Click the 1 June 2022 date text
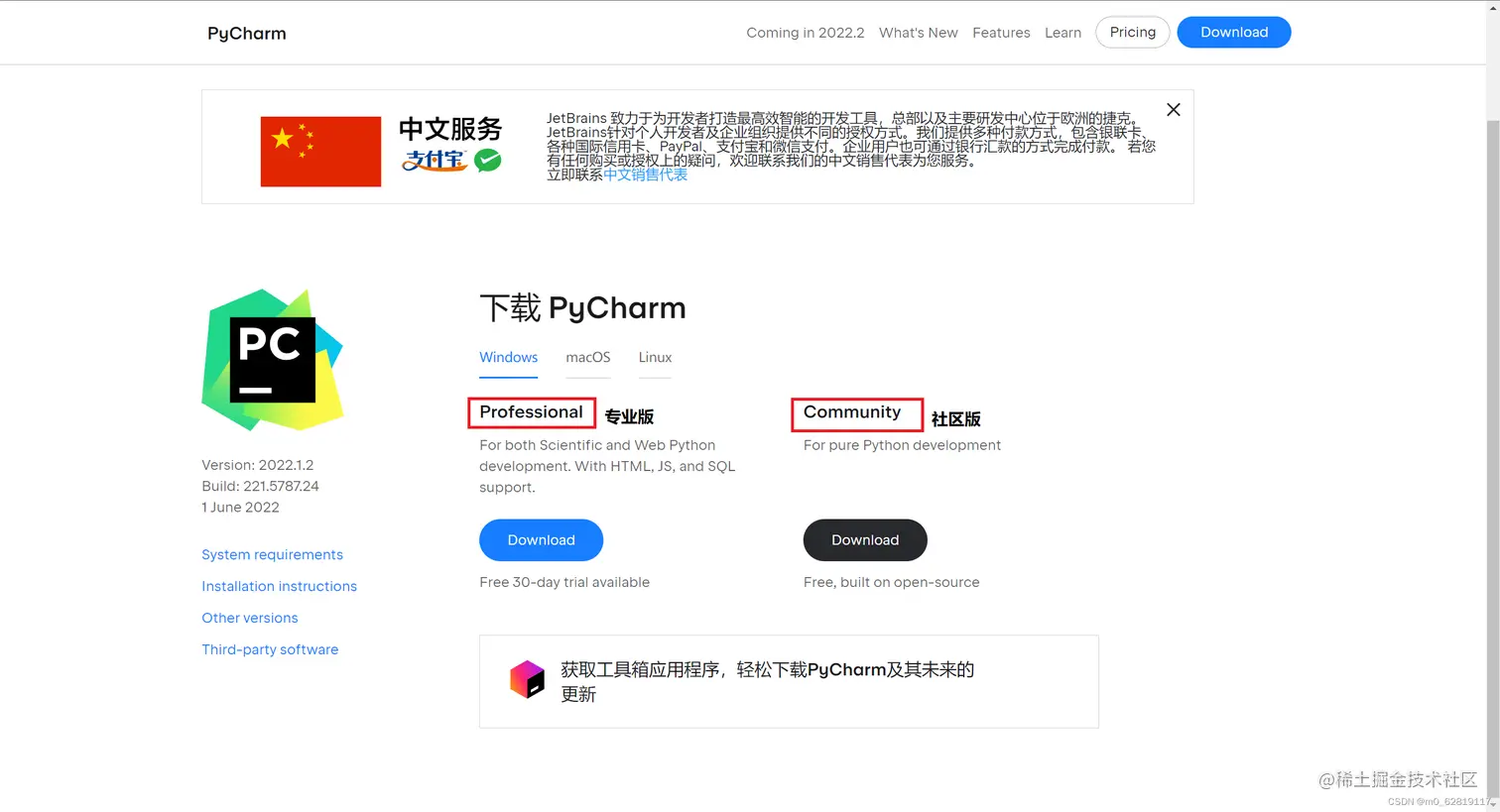The height and width of the screenshot is (812, 1500). tap(240, 507)
